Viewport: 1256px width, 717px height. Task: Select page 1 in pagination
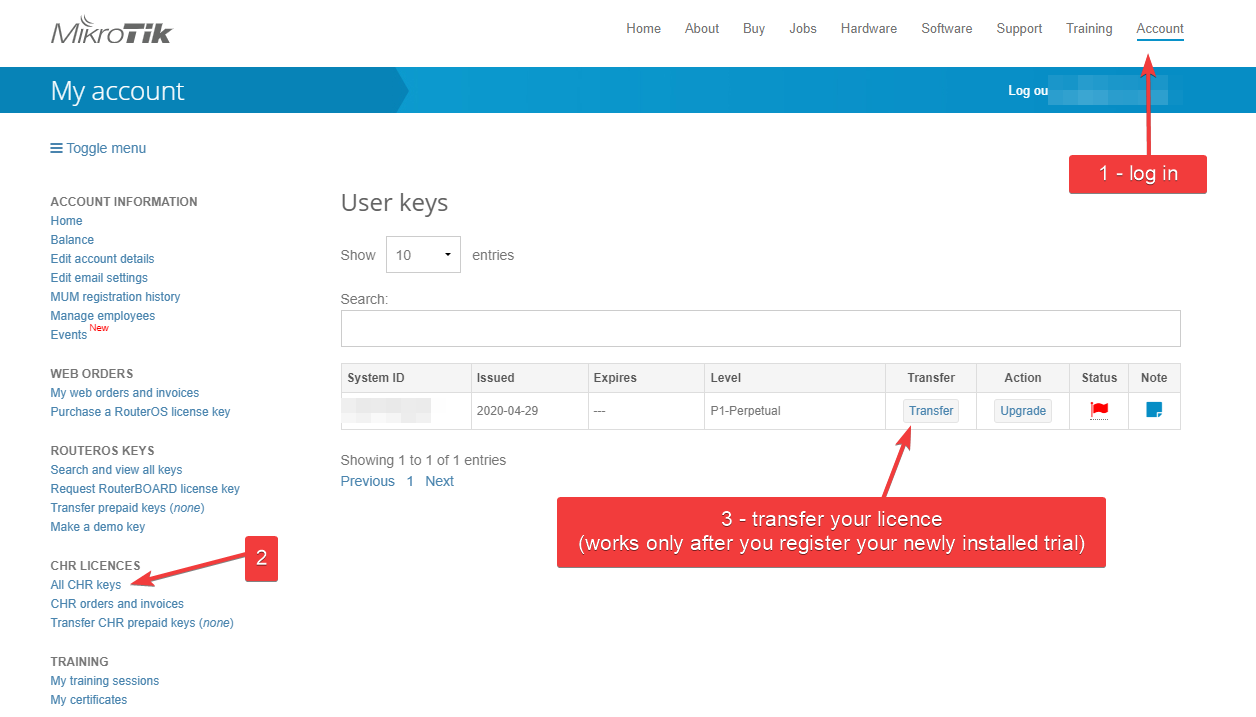point(410,481)
